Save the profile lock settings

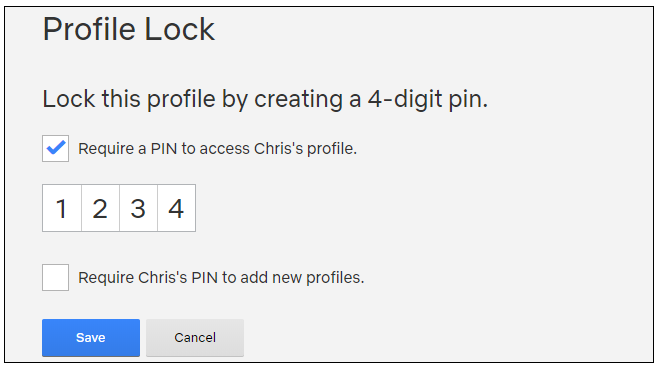coord(91,338)
